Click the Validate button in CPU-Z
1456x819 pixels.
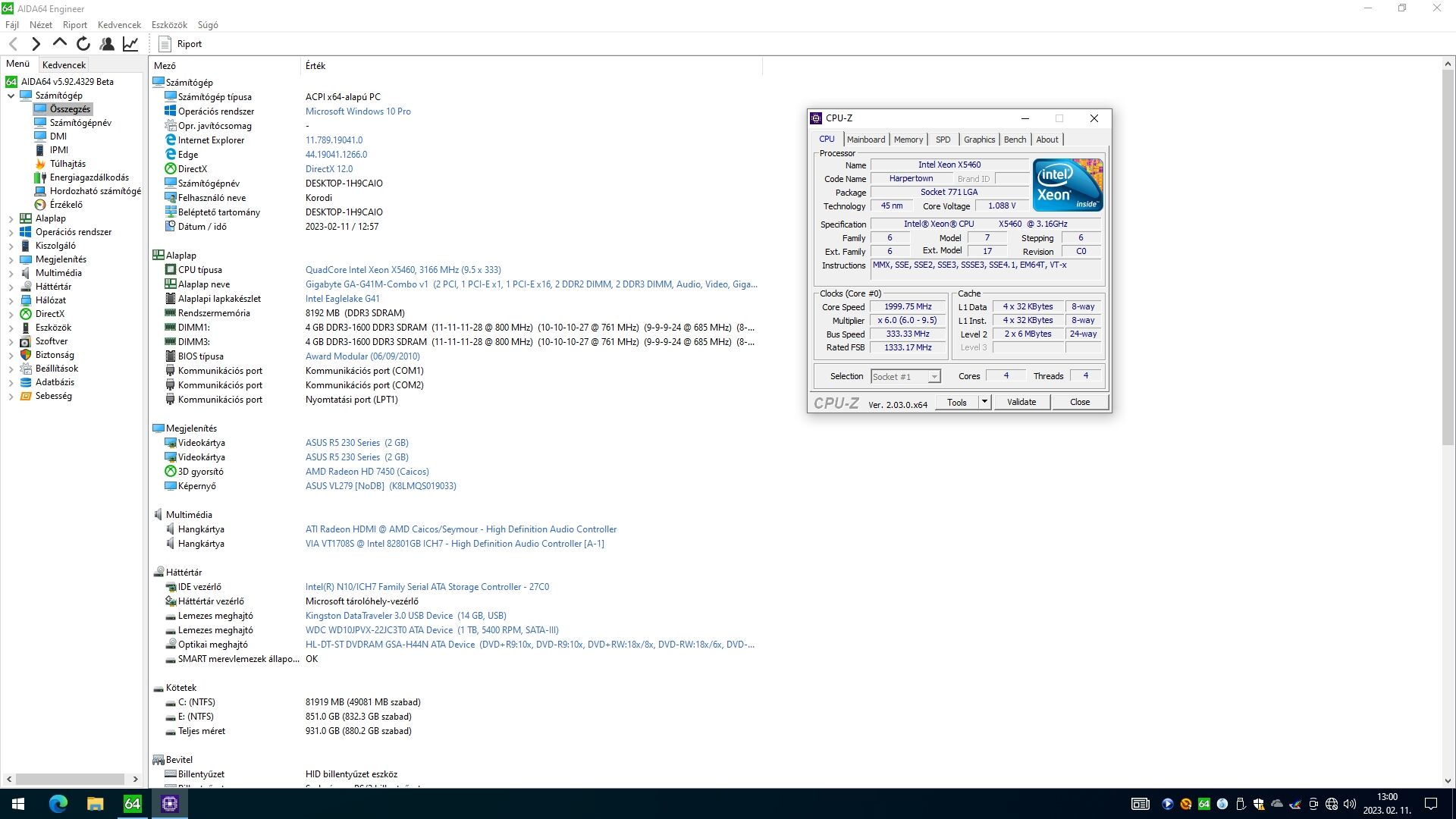coord(1021,402)
